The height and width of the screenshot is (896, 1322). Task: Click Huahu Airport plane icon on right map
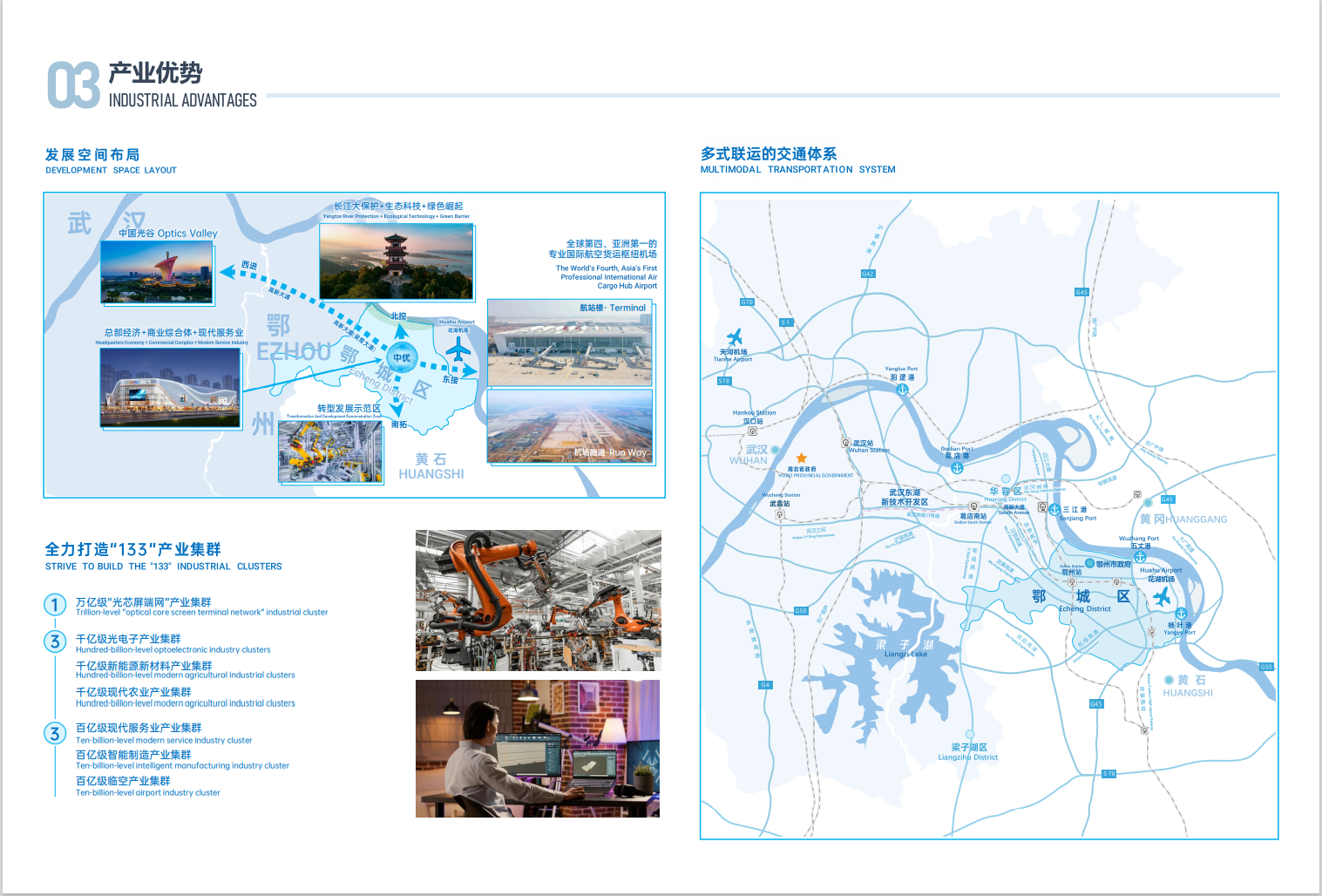pyautogui.click(x=1162, y=597)
